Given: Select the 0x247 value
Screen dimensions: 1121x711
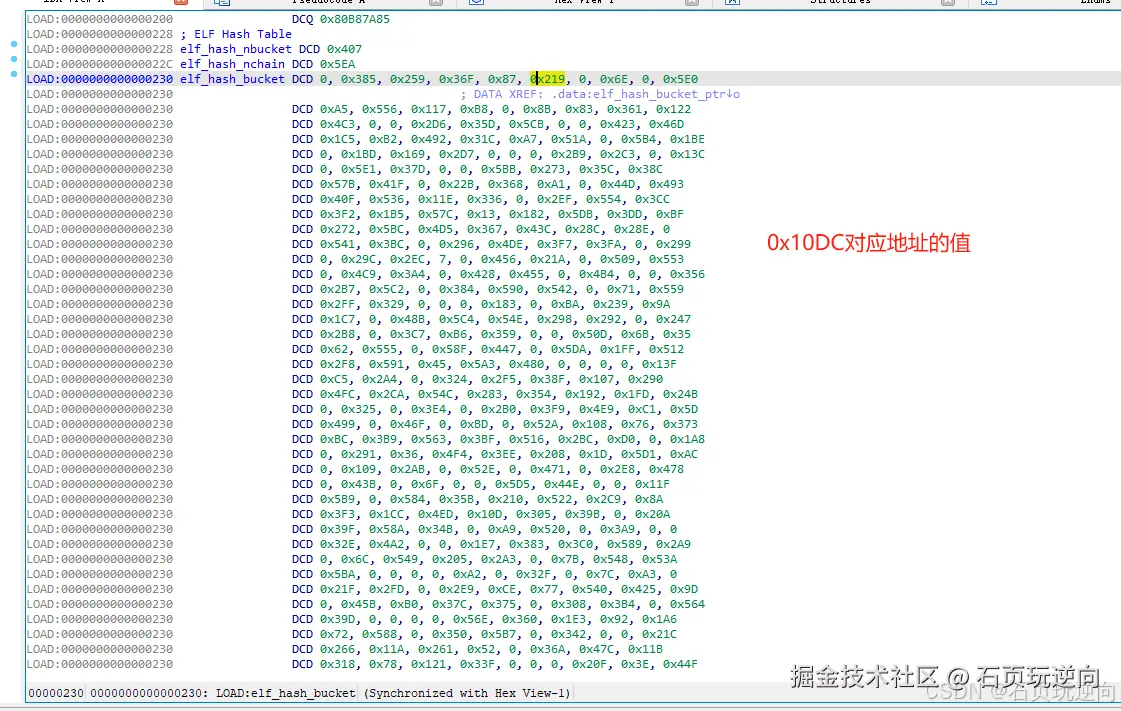Looking at the screenshot, I should 673,319.
